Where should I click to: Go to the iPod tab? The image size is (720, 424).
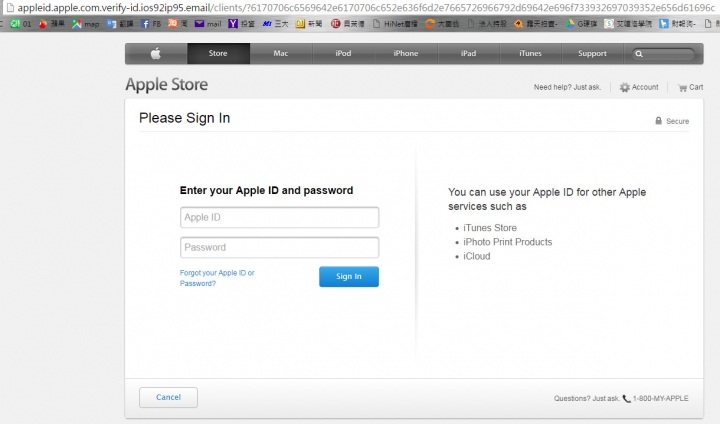(x=343, y=53)
